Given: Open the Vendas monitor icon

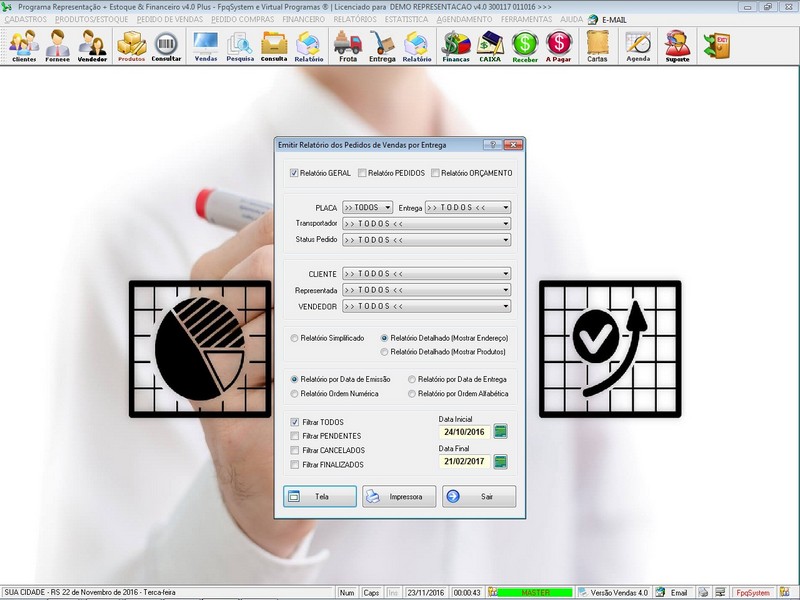Looking at the screenshot, I should [x=206, y=46].
